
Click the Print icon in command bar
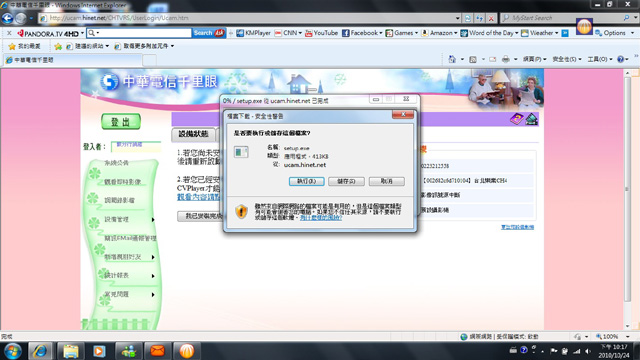click(x=506, y=60)
